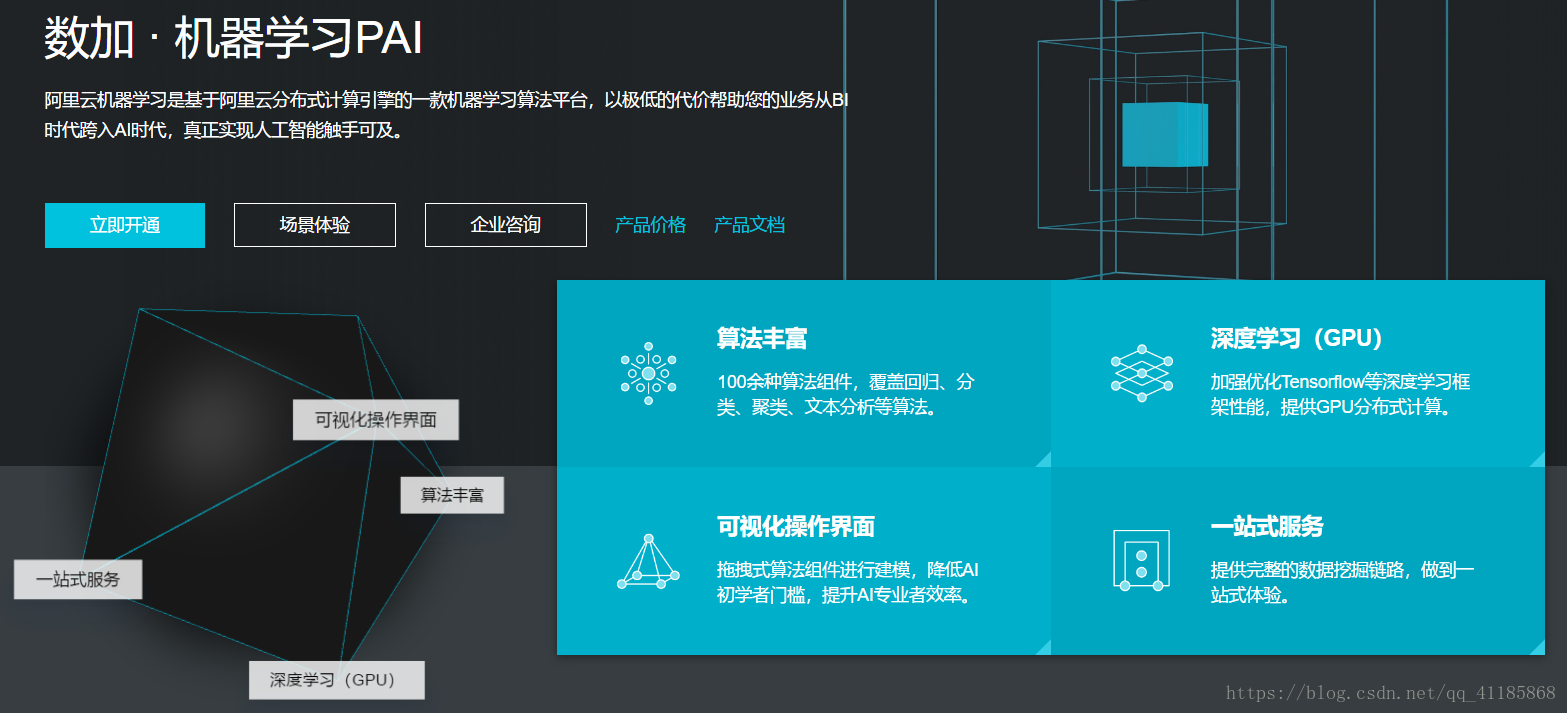Click the corner triangle of 深度学习 (GPU) card
Image resolution: width=1567 pixels, height=713 pixels.
1537,459
